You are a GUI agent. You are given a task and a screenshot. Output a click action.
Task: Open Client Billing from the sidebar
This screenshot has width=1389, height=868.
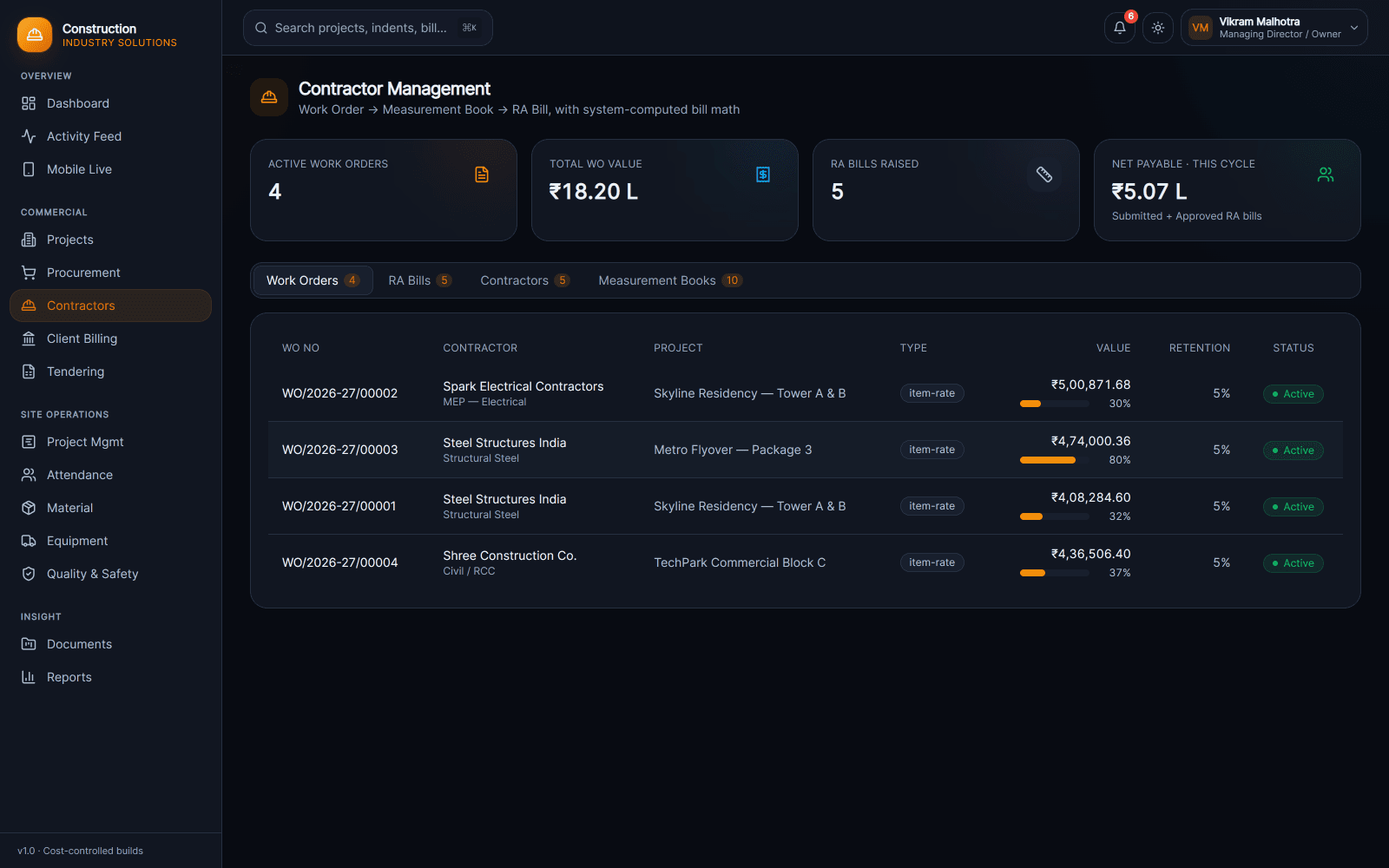(x=110, y=339)
